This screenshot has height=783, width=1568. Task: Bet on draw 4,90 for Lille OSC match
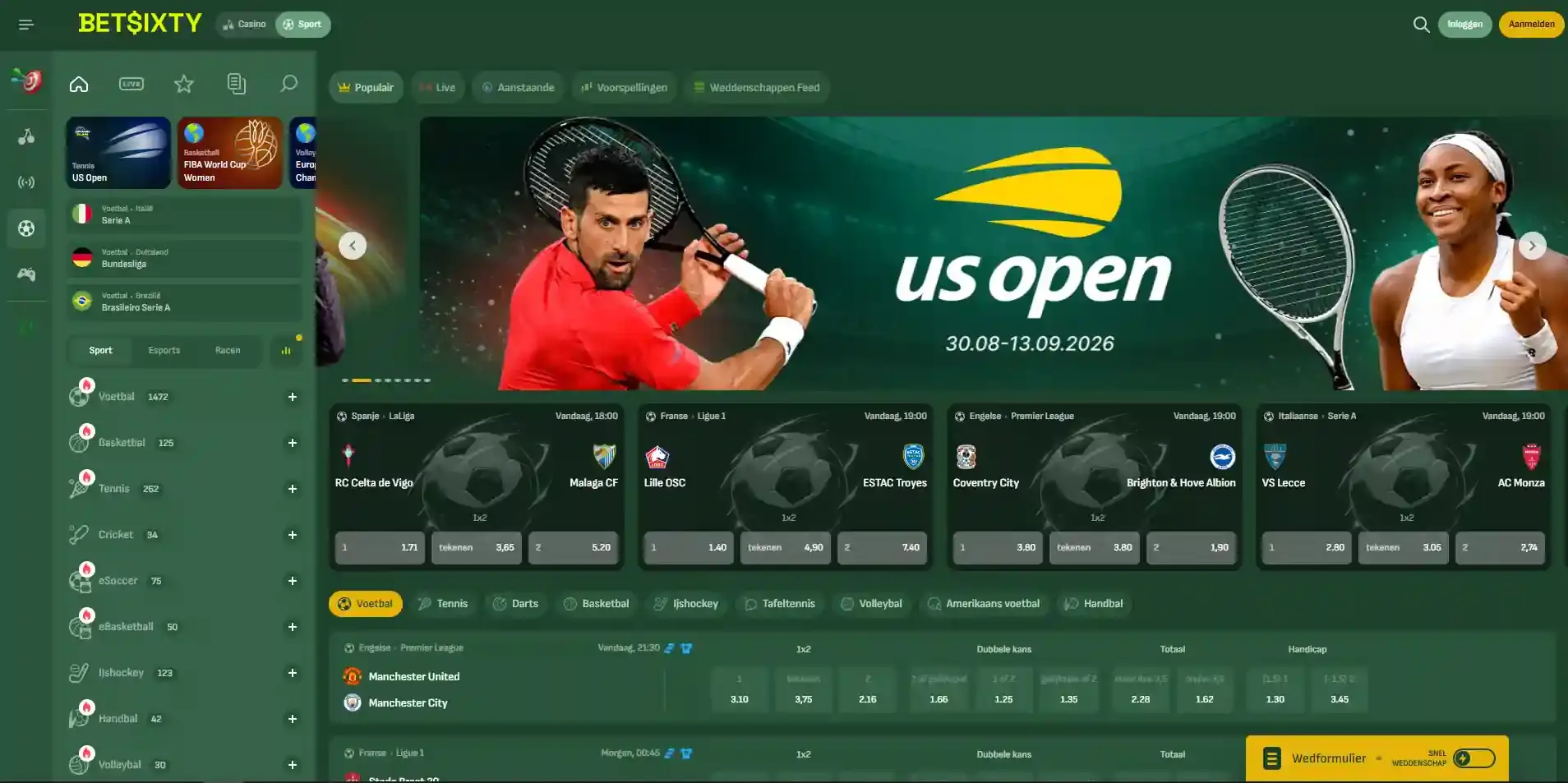(x=786, y=547)
